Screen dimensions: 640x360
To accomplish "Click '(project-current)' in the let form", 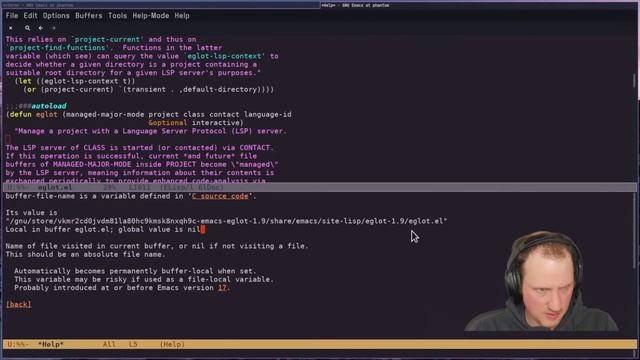I will click(77, 89).
